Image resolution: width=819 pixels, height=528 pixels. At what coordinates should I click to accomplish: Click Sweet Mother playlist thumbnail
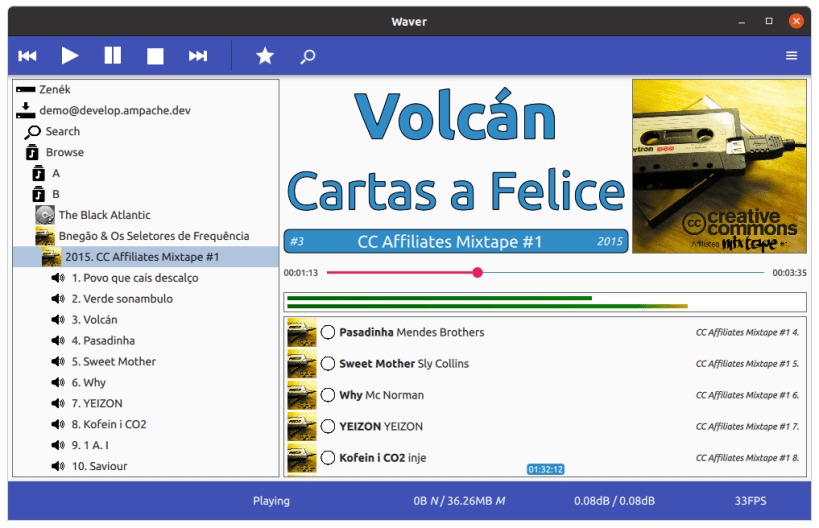[302, 363]
